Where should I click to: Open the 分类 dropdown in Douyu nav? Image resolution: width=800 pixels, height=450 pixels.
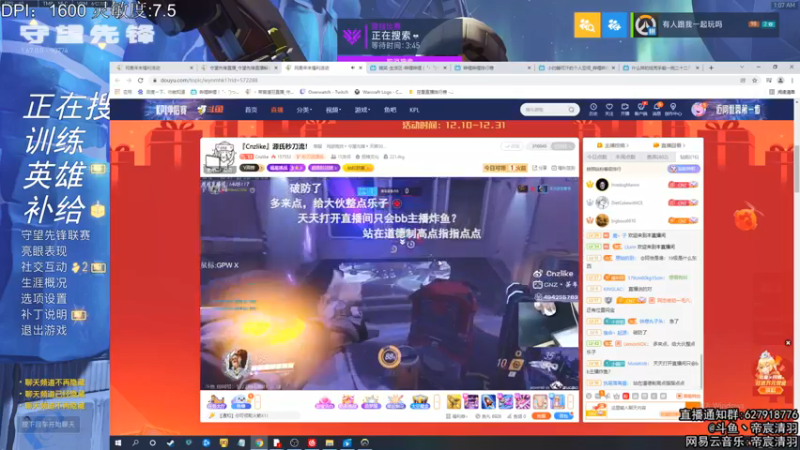click(x=304, y=110)
